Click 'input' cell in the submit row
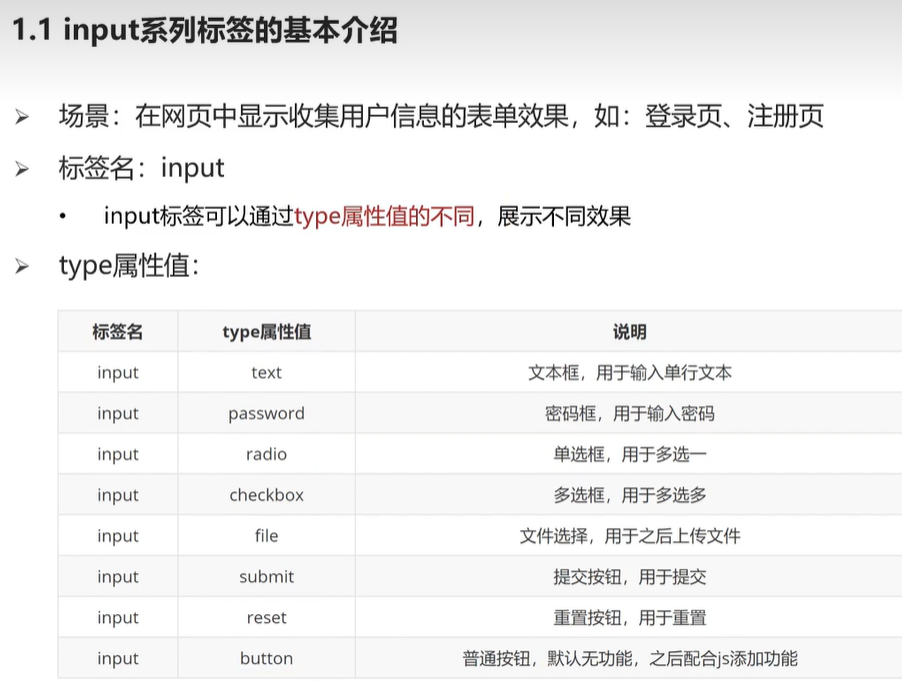 click(x=118, y=577)
